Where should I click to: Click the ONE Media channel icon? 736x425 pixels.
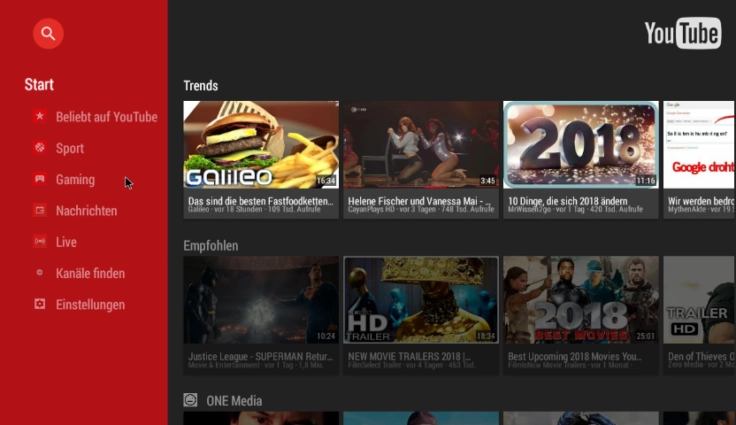[190, 400]
